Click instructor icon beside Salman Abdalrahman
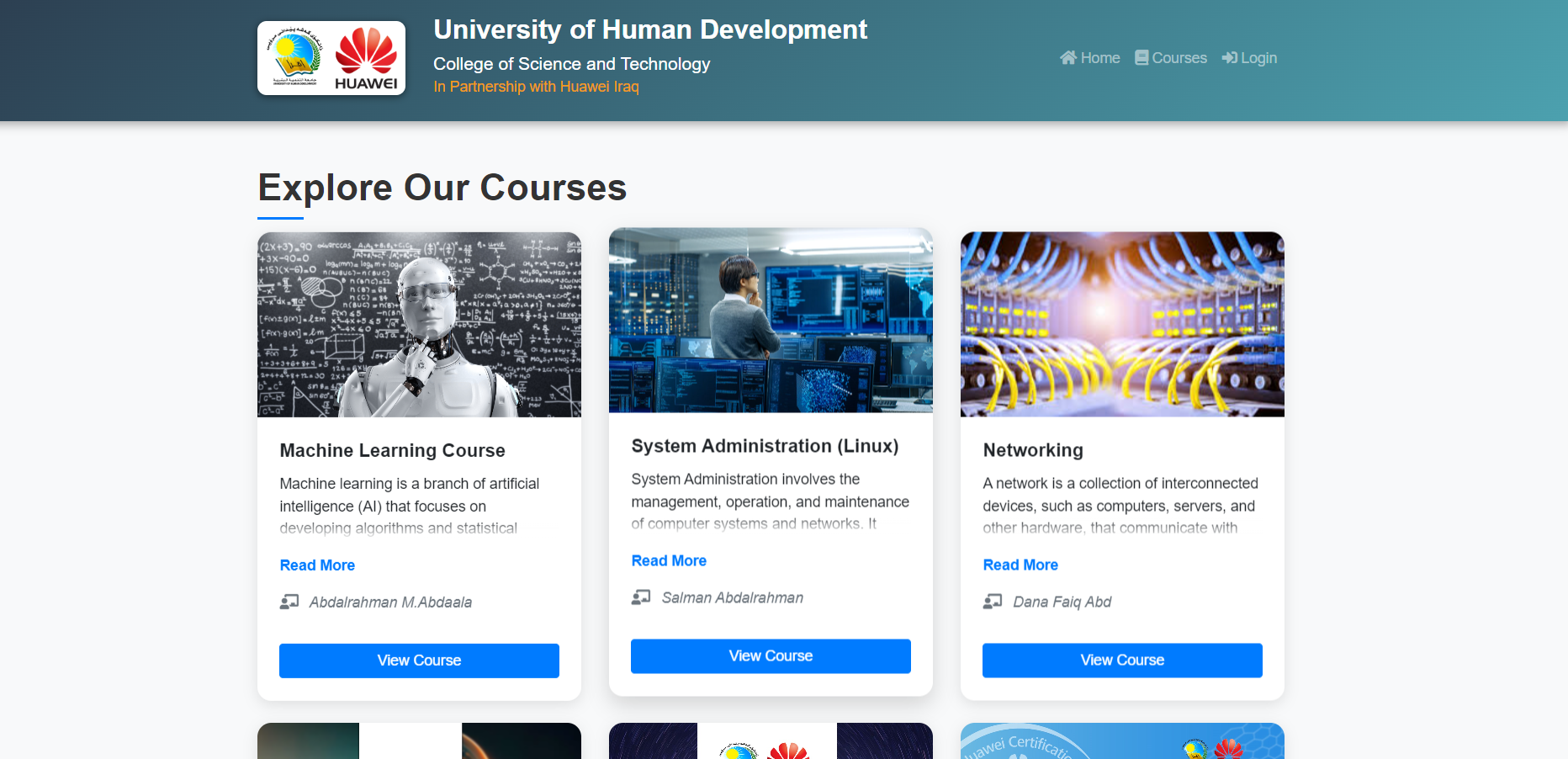This screenshot has height=759, width=1568. click(641, 597)
